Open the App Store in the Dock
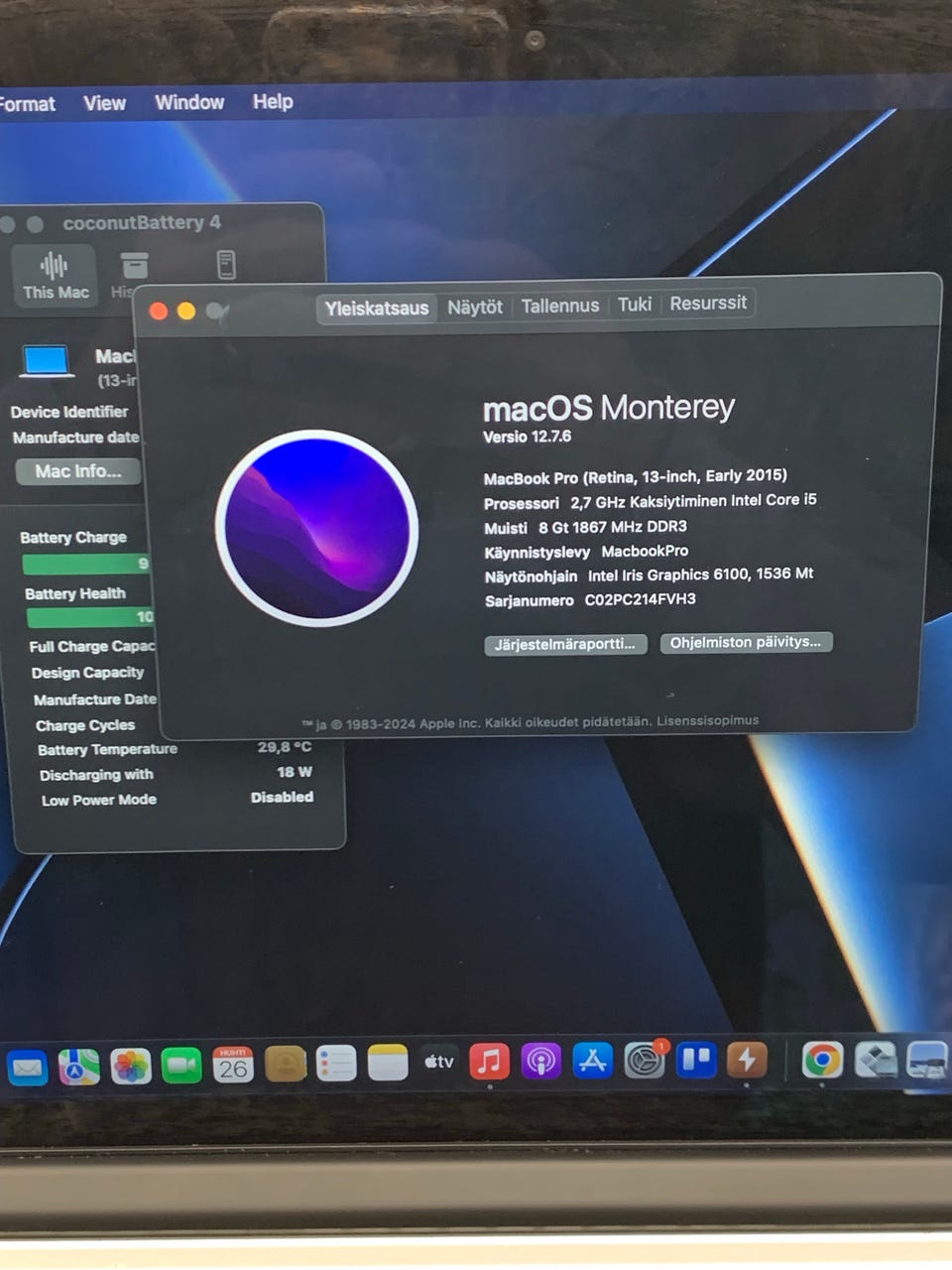Screen dimensions: 952x1270 point(593,1061)
